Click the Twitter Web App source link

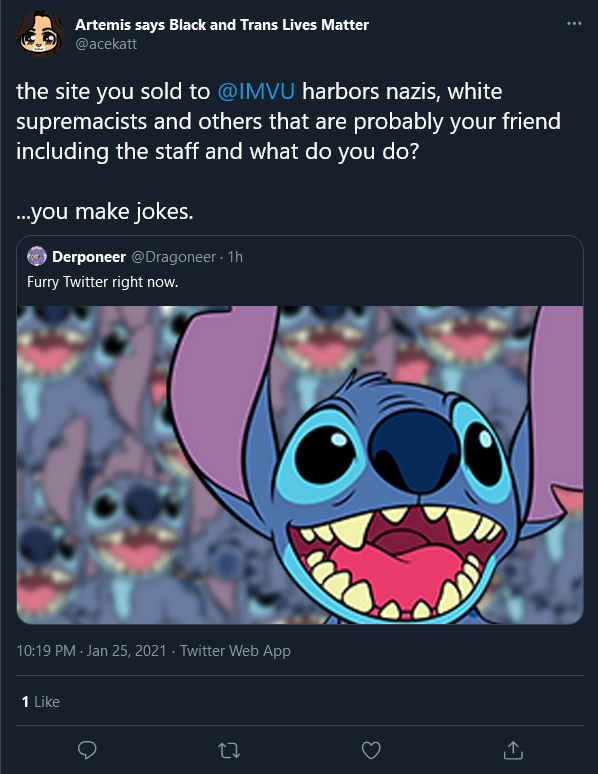coord(235,651)
